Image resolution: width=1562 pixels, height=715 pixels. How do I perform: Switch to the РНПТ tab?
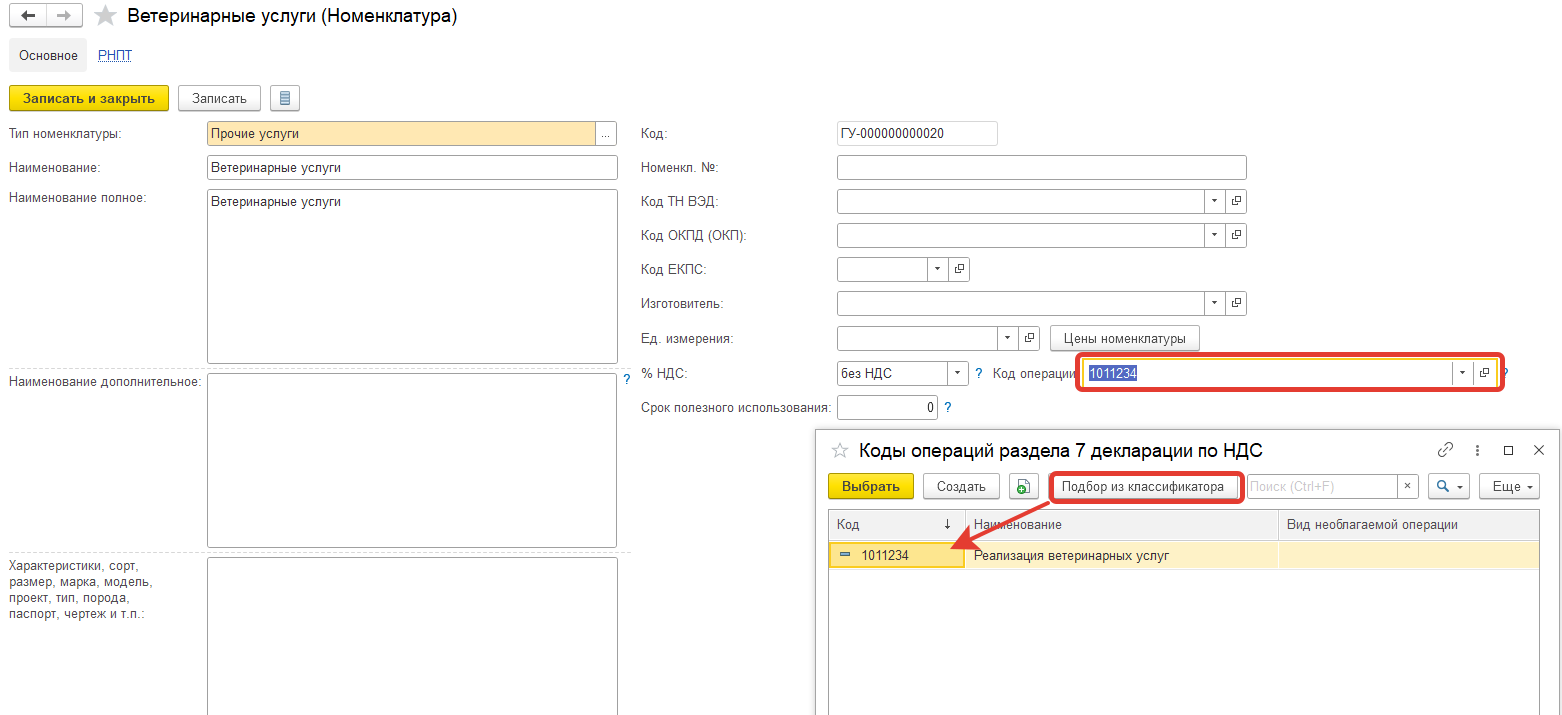(115, 56)
